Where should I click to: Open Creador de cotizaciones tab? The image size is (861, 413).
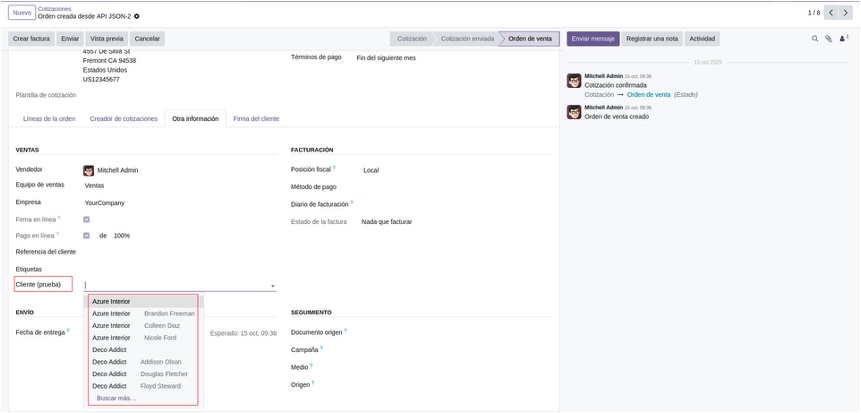(124, 119)
